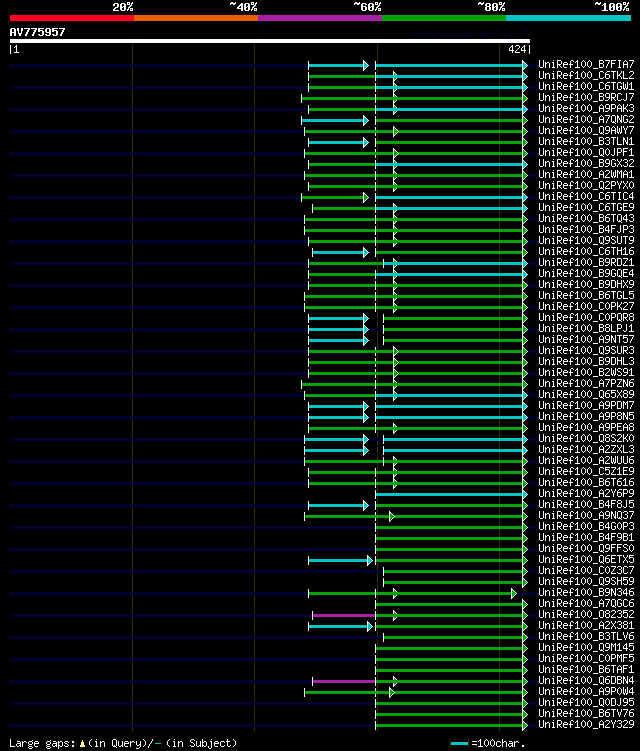Click the AV775957 query name

(37, 32)
